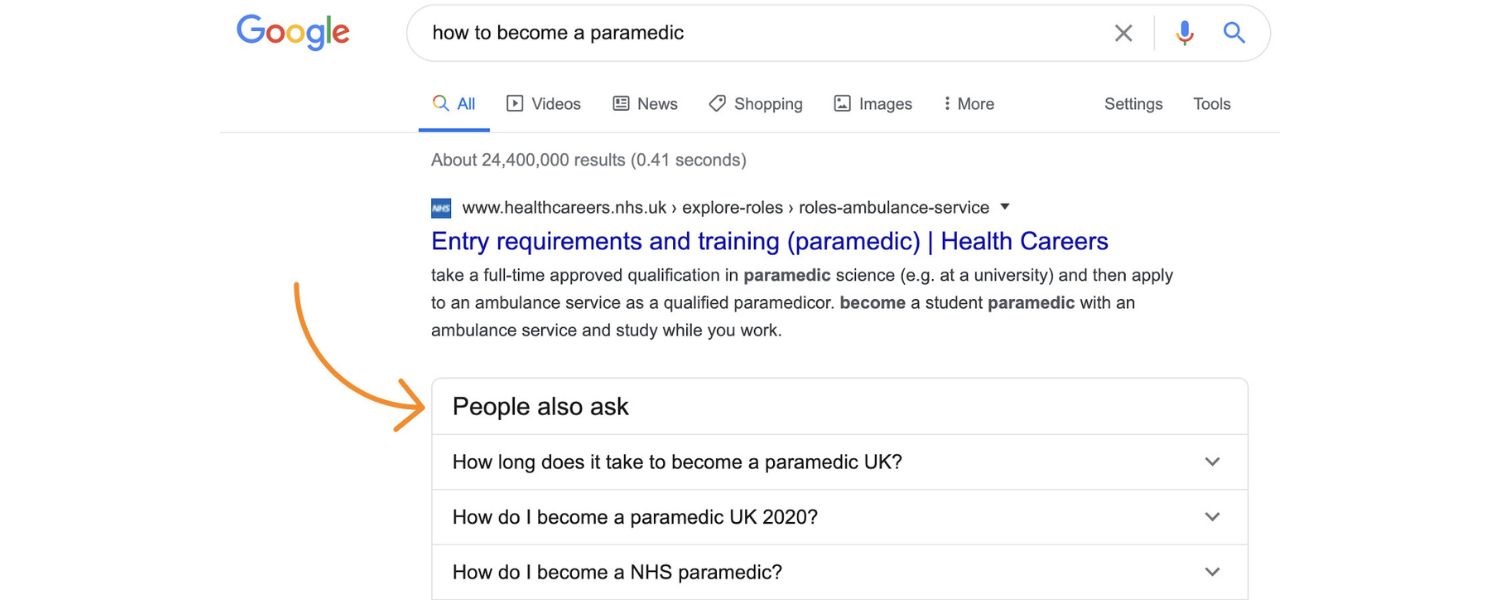The height and width of the screenshot is (600, 1500).
Task: Clear the search query with the X icon
Action: [x=1123, y=32]
